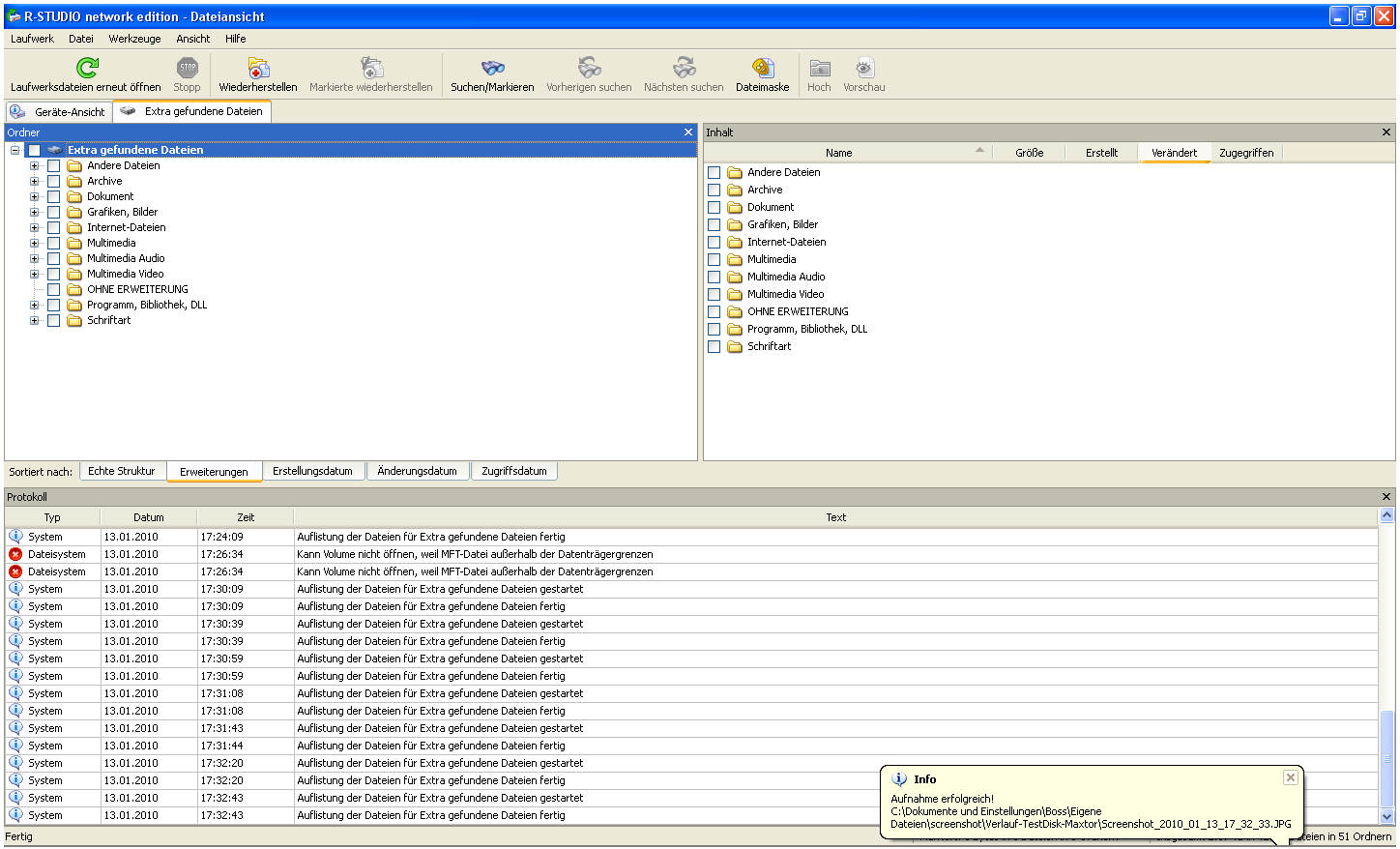The width and height of the screenshot is (1400, 849).
Task: Check OHNE ERWEITERUNG box in Ordner tree
Action: (x=54, y=289)
